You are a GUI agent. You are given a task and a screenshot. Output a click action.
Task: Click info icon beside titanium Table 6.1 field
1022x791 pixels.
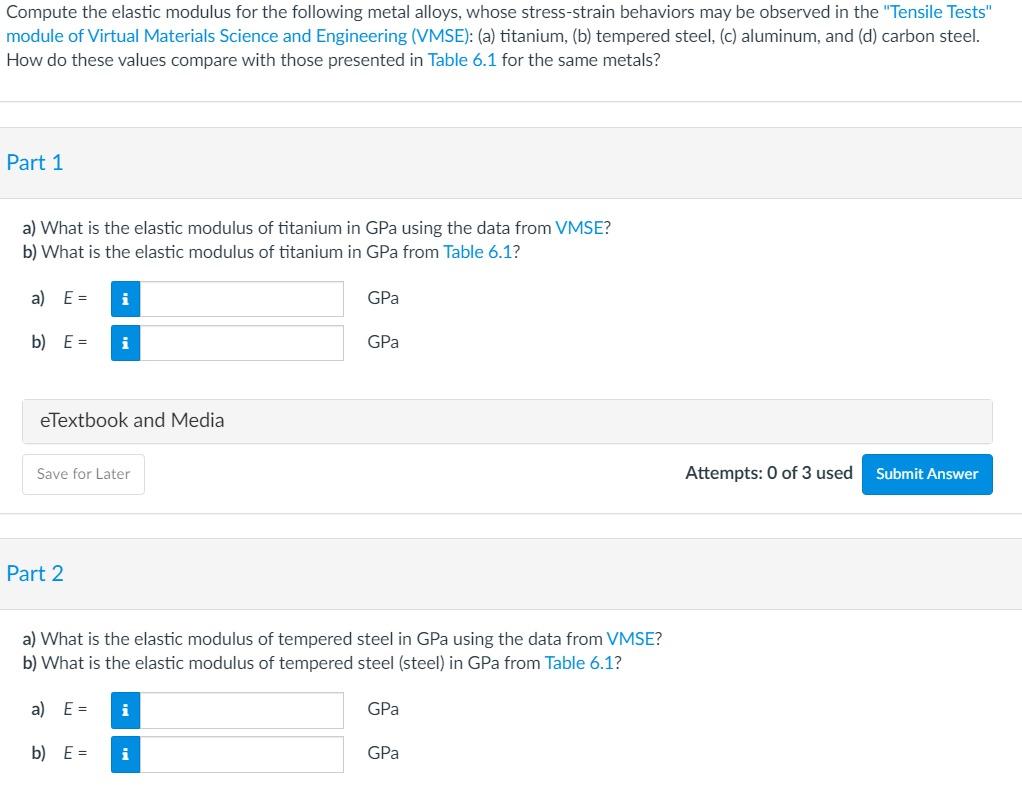point(124,343)
